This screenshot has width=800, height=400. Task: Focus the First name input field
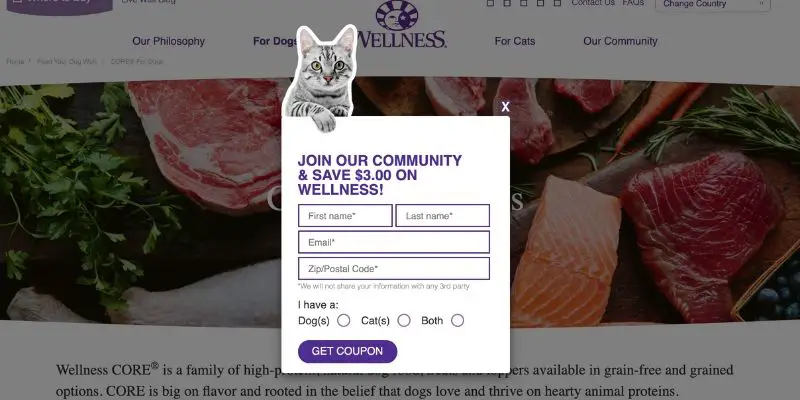345,216
